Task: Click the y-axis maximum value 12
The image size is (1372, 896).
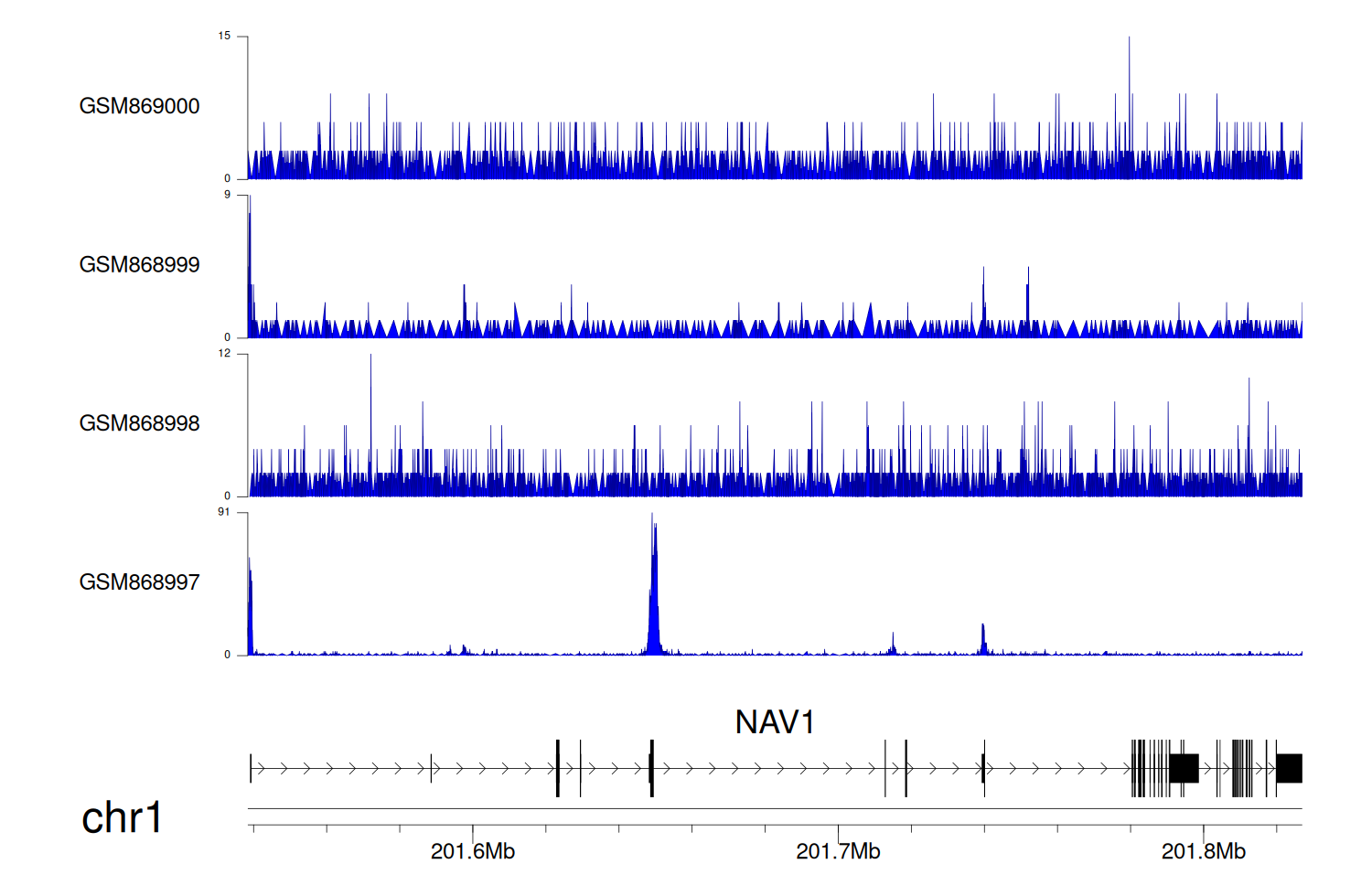Action: (224, 354)
